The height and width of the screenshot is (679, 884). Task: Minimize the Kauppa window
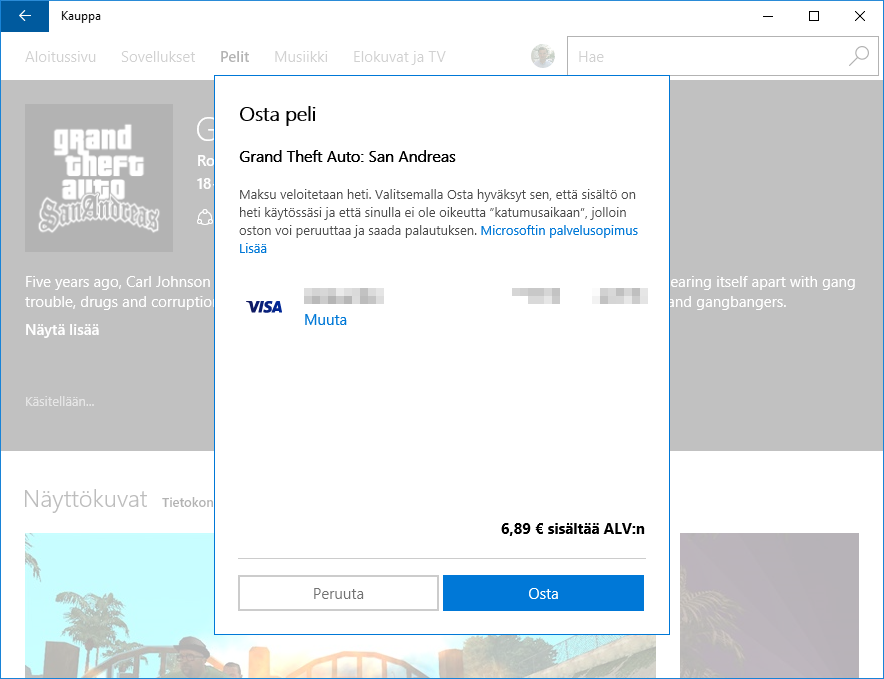tap(768, 16)
